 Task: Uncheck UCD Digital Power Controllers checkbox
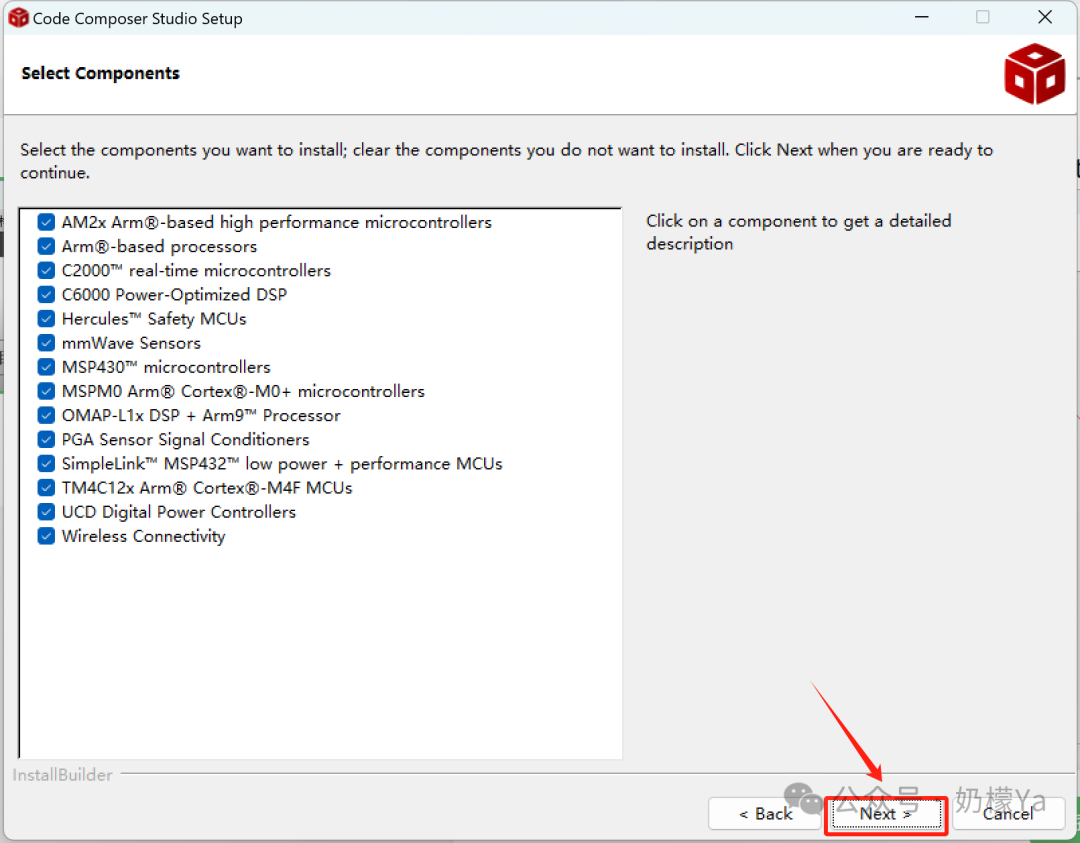tap(46, 512)
